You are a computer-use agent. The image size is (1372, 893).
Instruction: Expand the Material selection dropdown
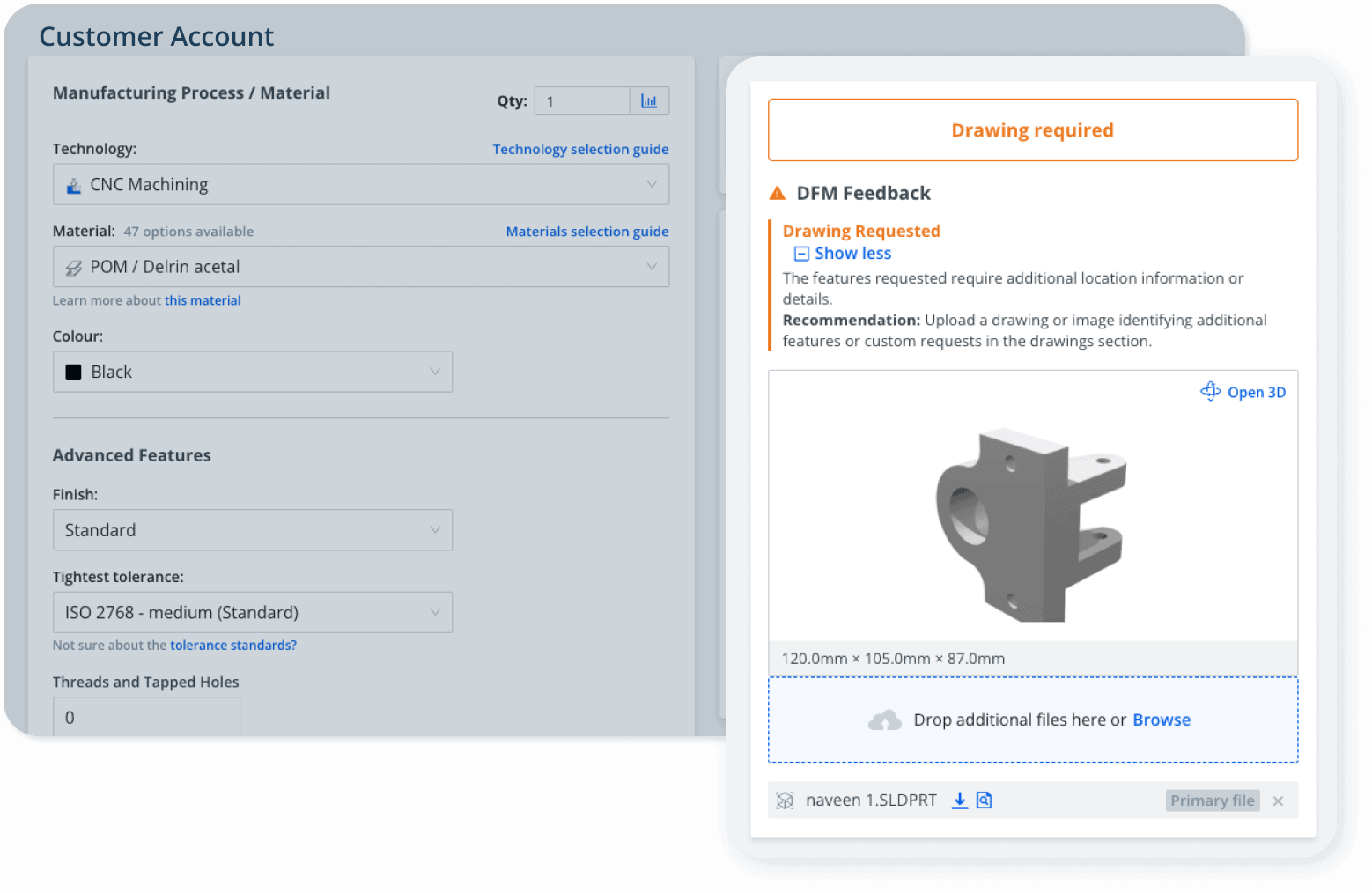pyautogui.click(x=651, y=266)
